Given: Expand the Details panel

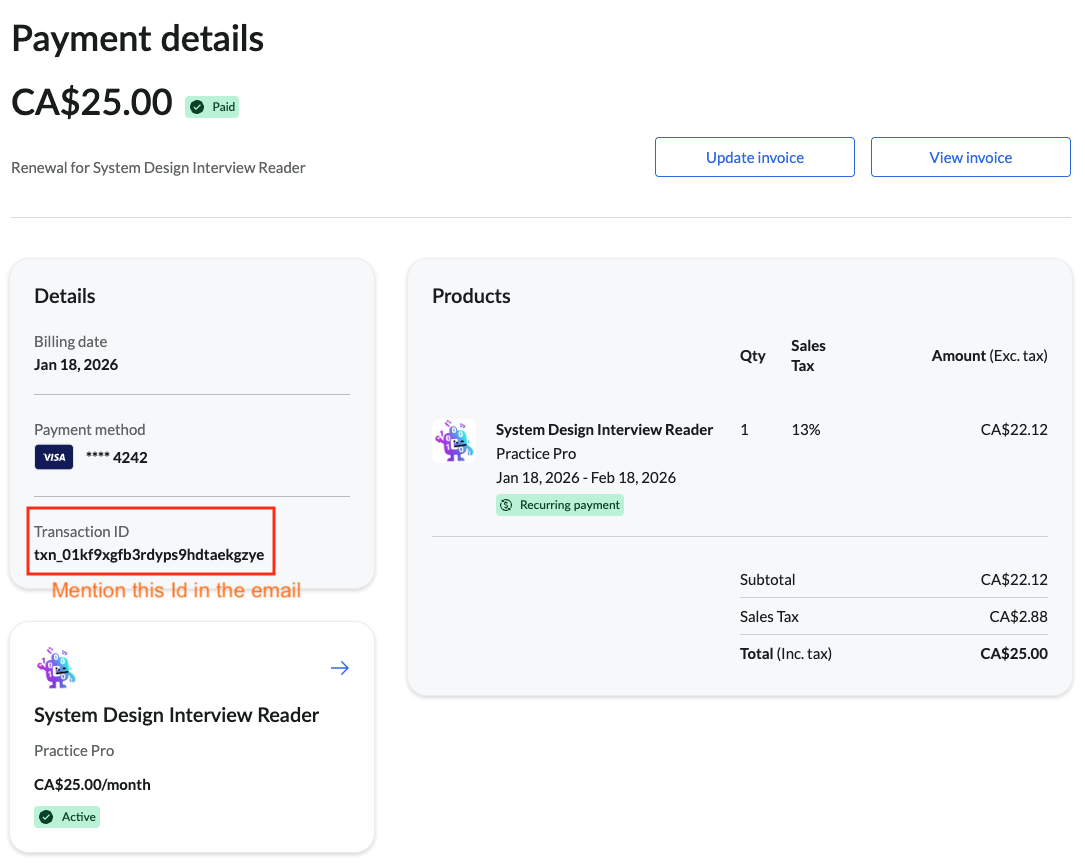Looking at the screenshot, I should [64, 295].
